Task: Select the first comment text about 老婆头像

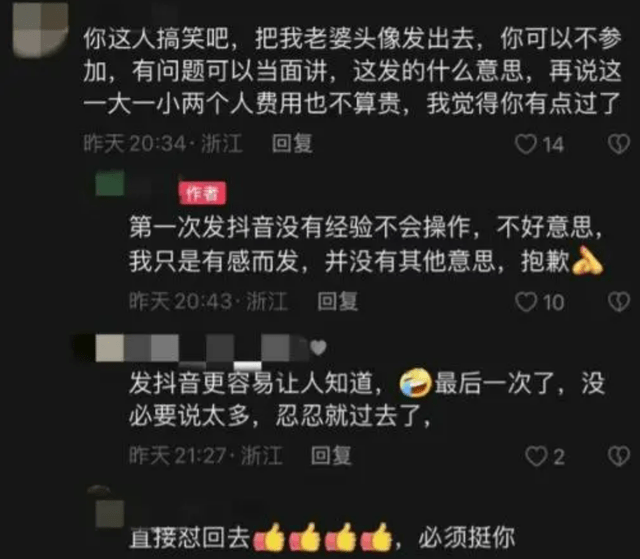Action: point(353,72)
